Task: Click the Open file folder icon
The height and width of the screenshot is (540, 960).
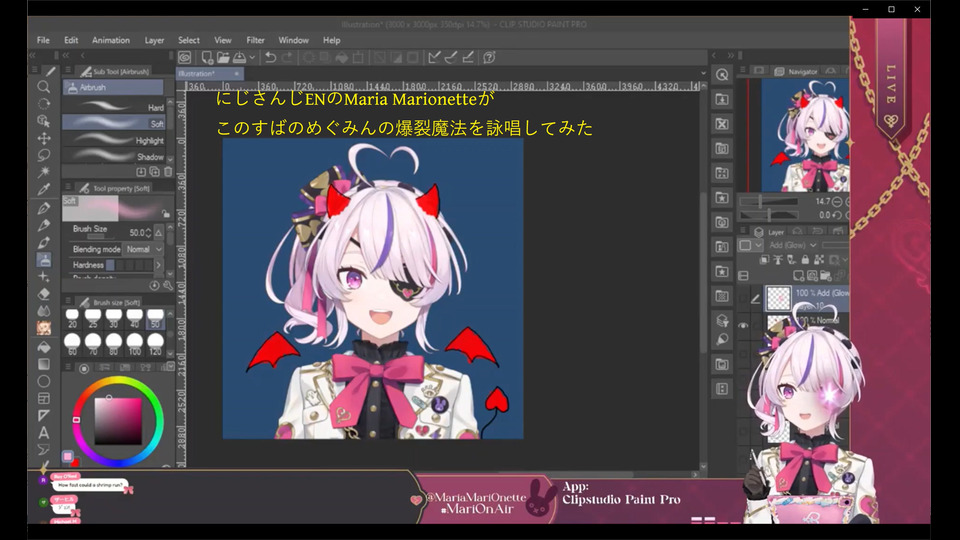Action: coord(223,58)
